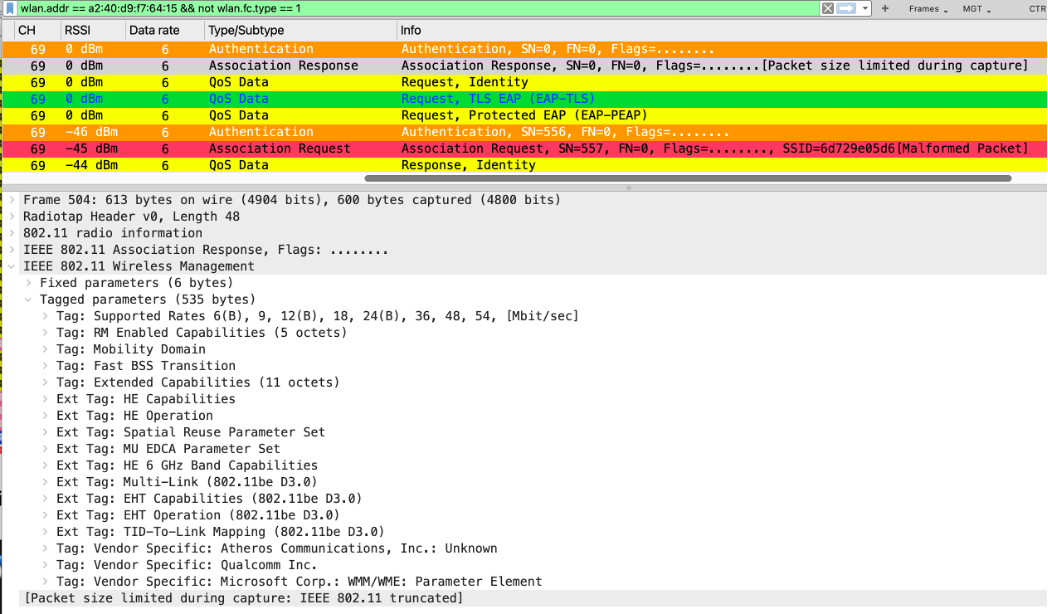Collapse the Tagged parameters (535 bytes) node
1048x614 pixels.
click(x=28, y=300)
